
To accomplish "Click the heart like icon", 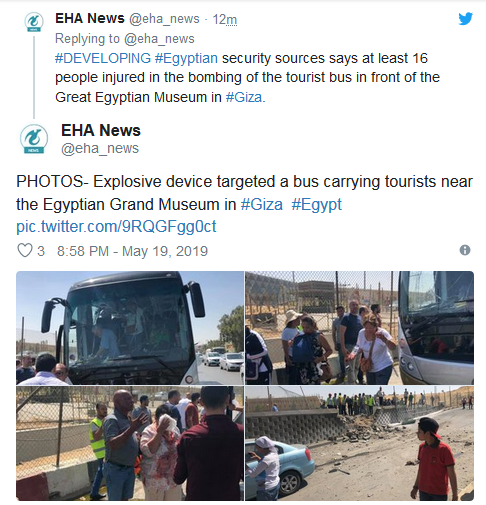I will pyautogui.click(x=25, y=250).
